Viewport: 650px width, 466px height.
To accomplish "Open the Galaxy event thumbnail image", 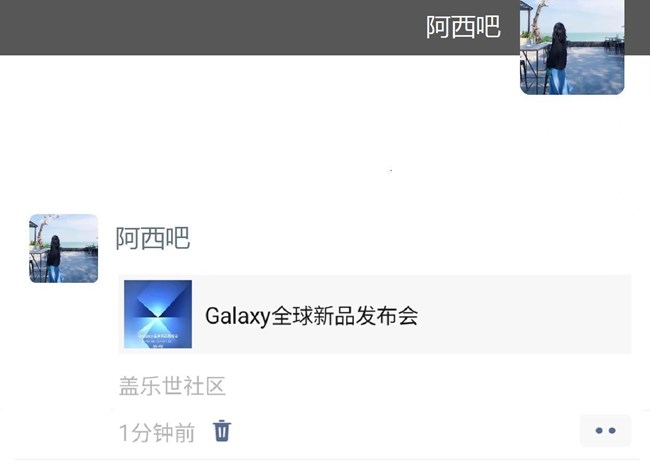I will 158,314.
